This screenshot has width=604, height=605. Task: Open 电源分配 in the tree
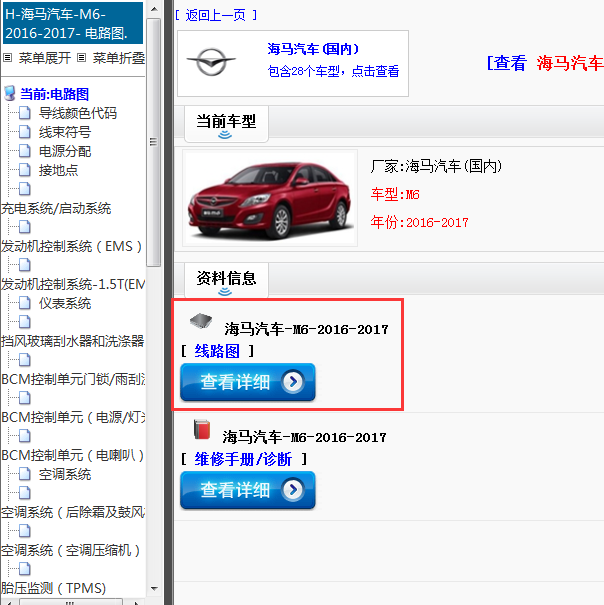(65, 151)
